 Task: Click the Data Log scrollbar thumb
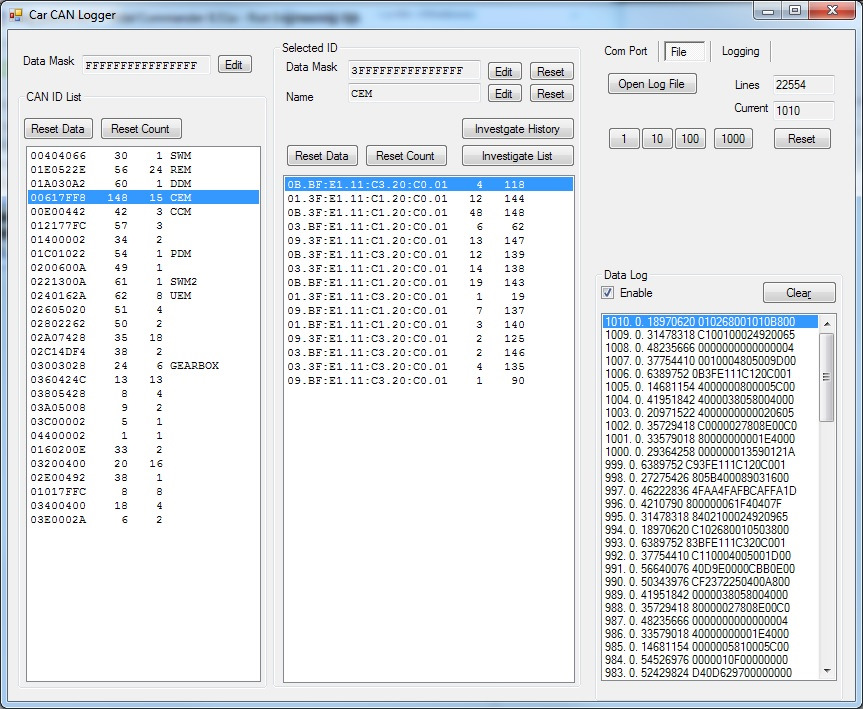coord(827,377)
